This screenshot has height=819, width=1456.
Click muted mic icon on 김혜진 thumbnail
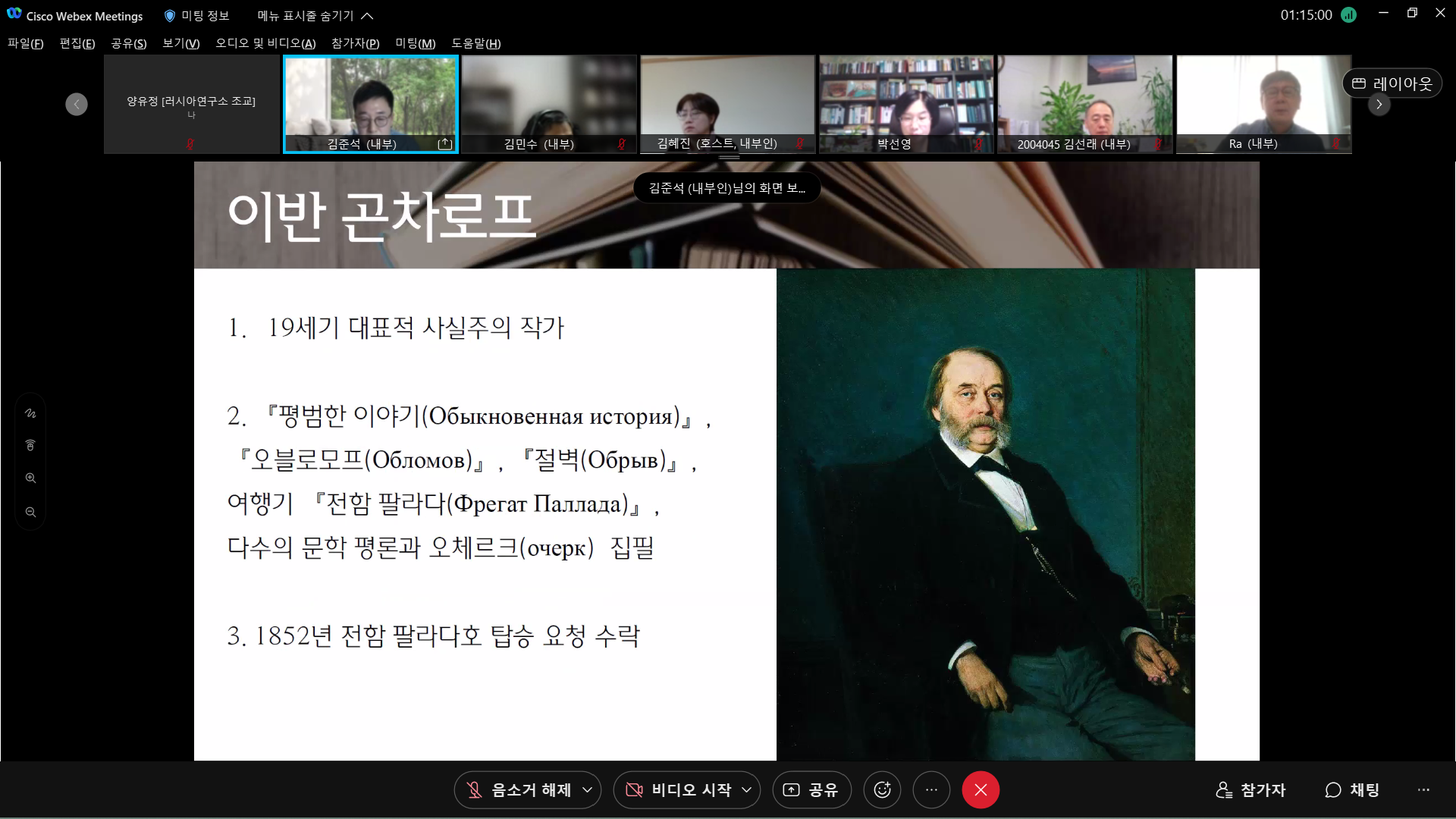click(800, 144)
